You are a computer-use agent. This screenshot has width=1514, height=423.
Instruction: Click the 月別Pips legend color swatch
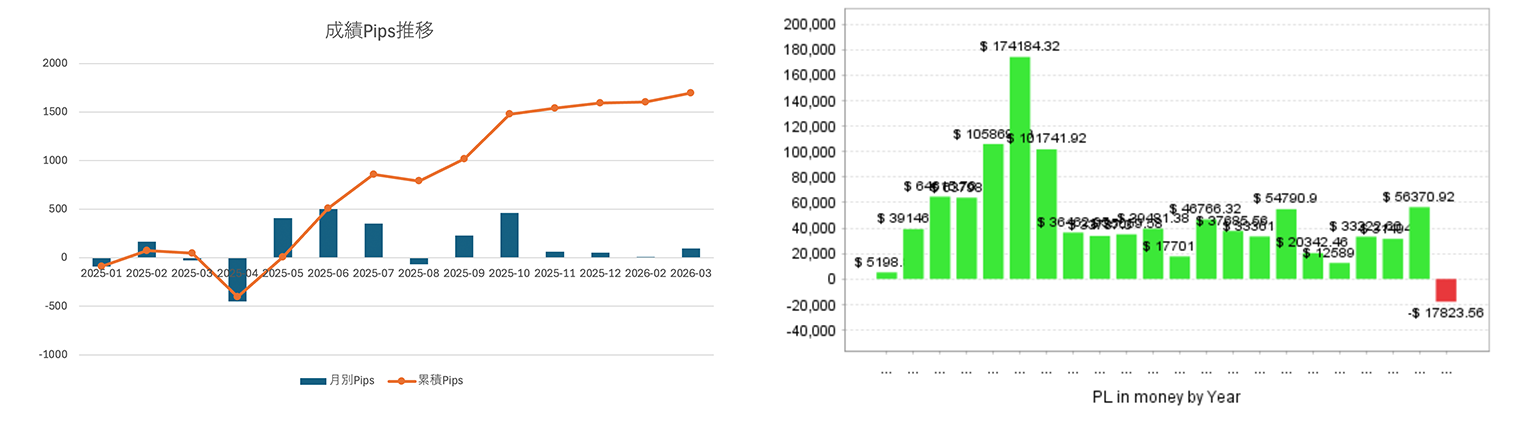click(x=313, y=381)
